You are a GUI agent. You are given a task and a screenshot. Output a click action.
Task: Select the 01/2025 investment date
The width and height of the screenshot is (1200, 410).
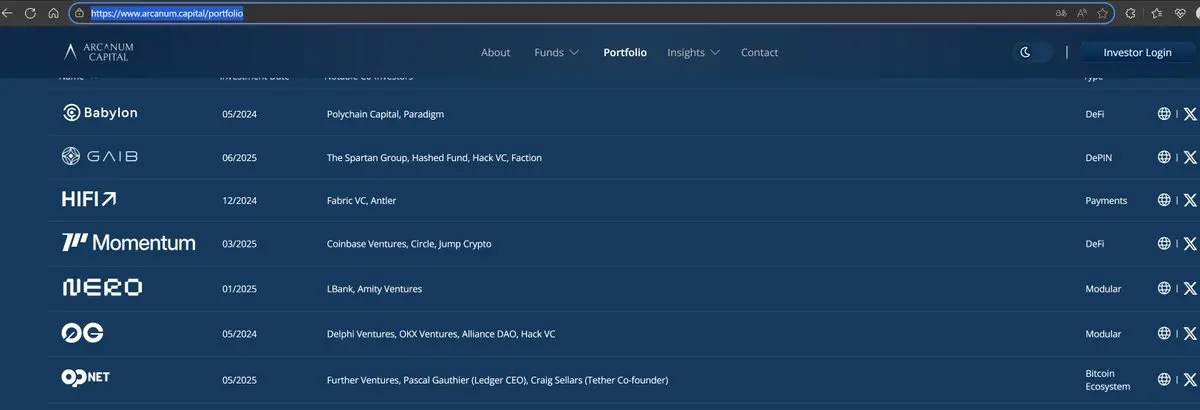click(x=239, y=289)
